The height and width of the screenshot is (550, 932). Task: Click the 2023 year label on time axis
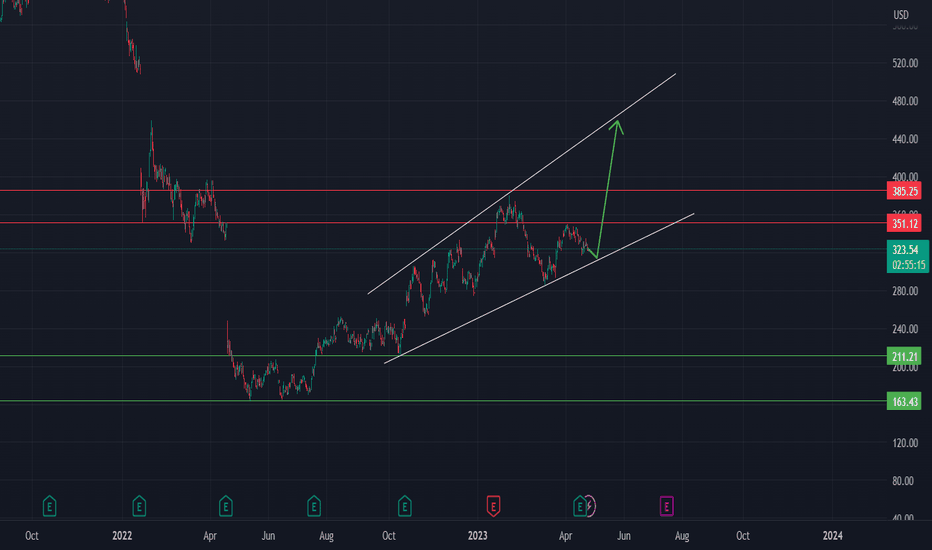pos(477,536)
